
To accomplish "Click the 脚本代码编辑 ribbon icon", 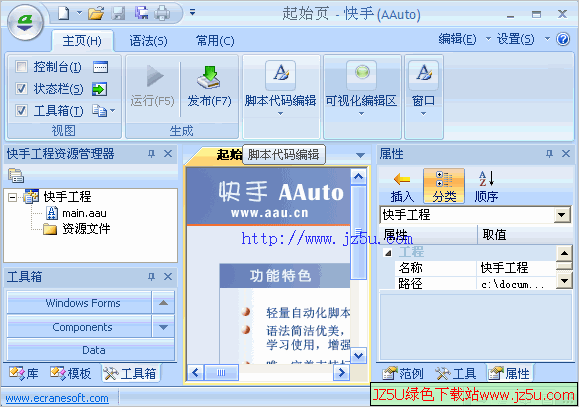I will click(x=281, y=75).
